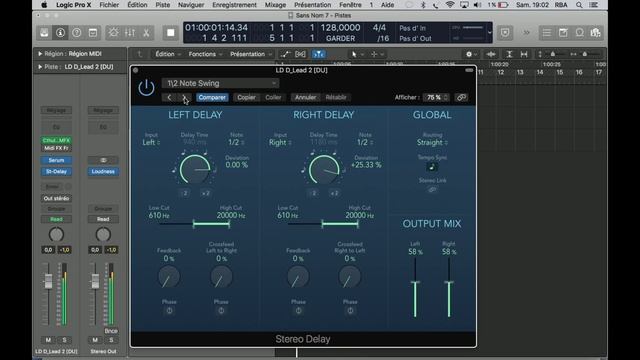
Task: Toggle Stereo Link in Global section
Action: click(432, 190)
